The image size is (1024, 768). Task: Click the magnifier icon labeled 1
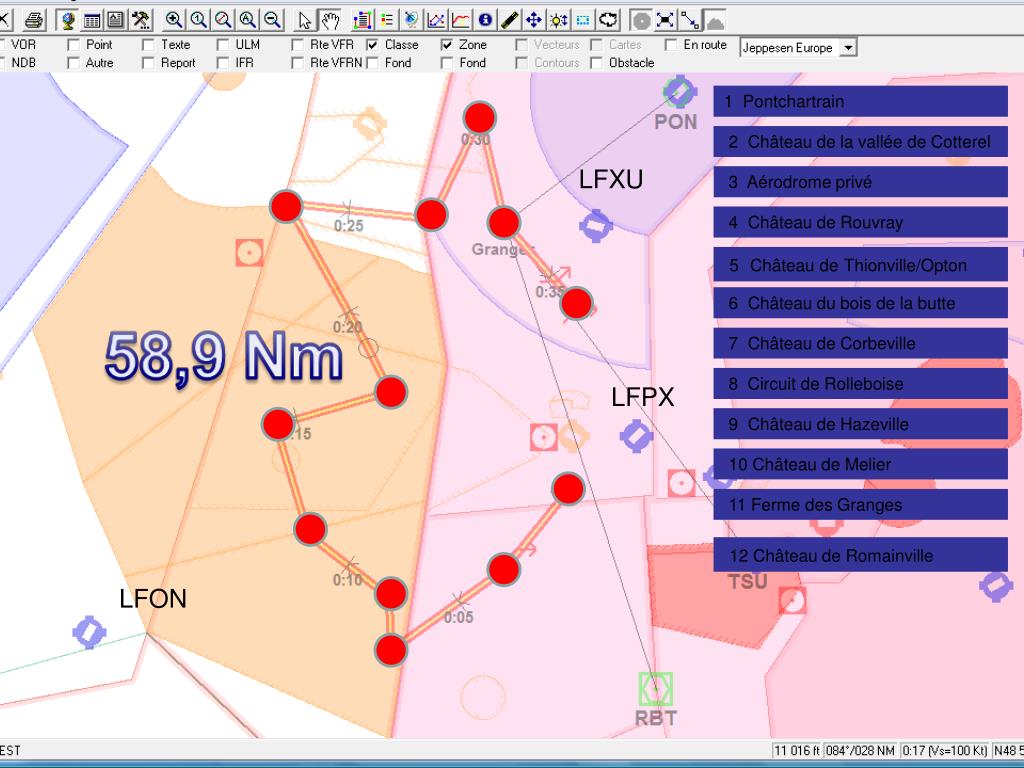(x=198, y=20)
